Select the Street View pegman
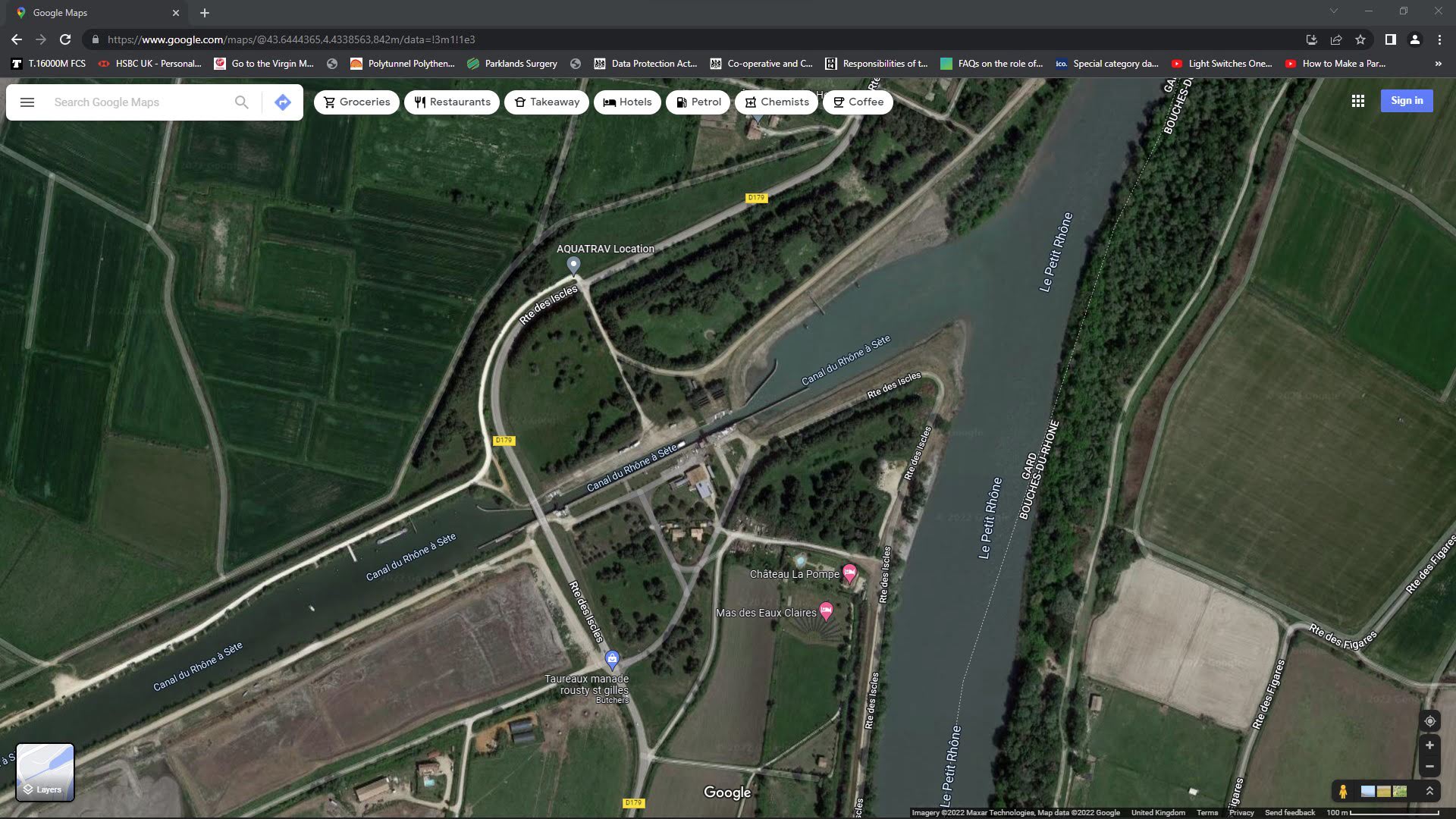The image size is (1456, 819). [1343, 792]
